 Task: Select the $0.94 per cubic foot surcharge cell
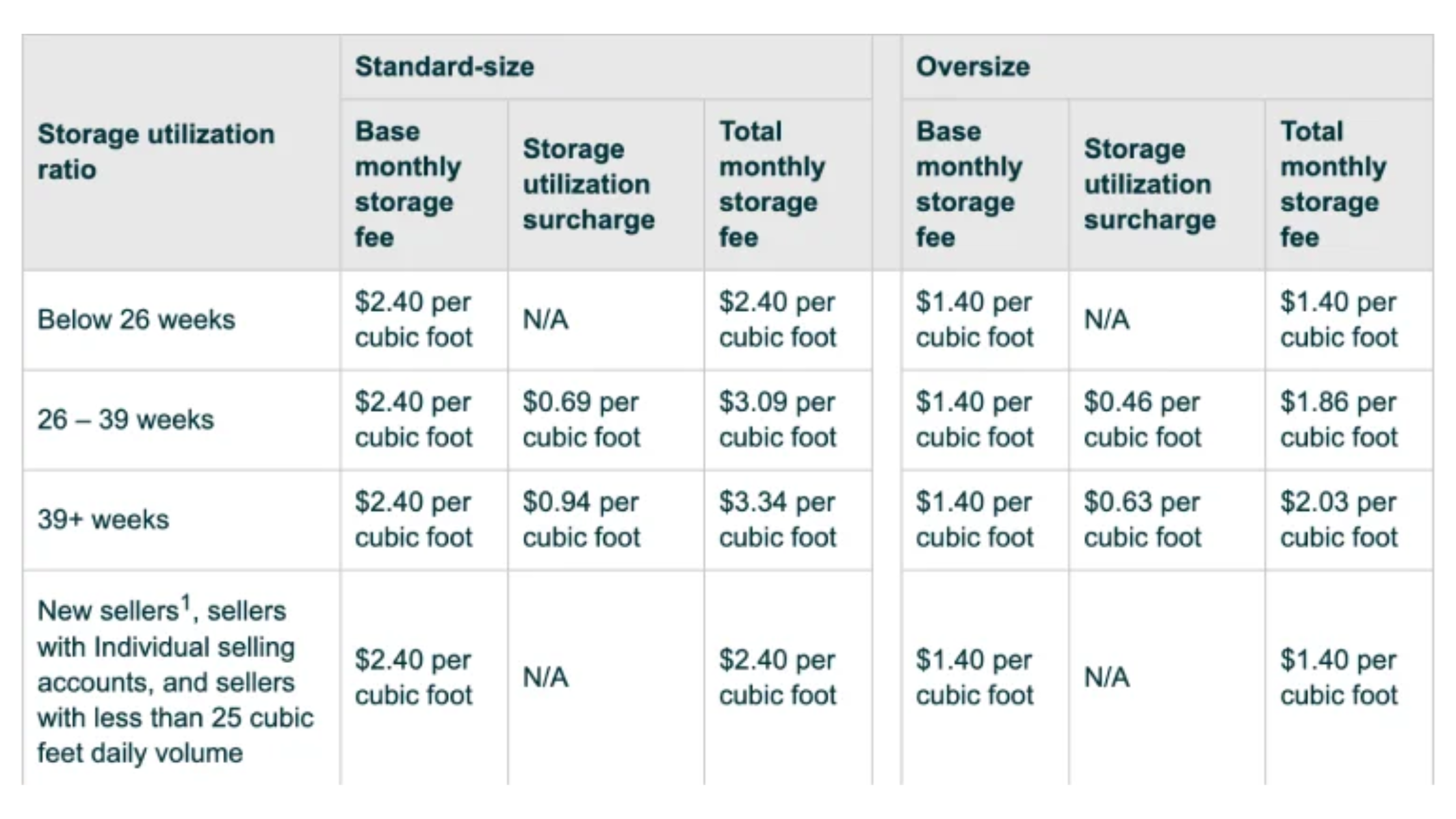[581, 520]
